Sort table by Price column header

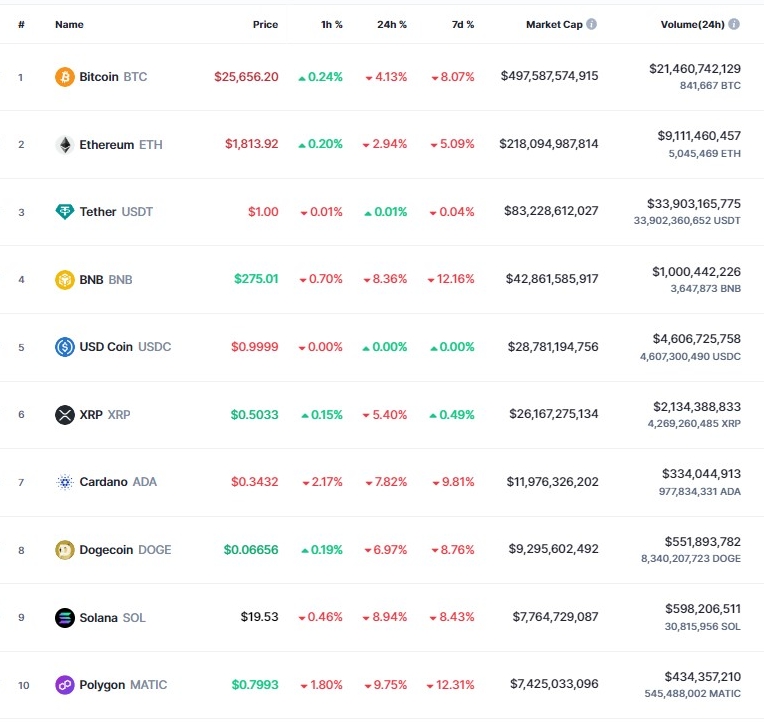click(x=265, y=24)
